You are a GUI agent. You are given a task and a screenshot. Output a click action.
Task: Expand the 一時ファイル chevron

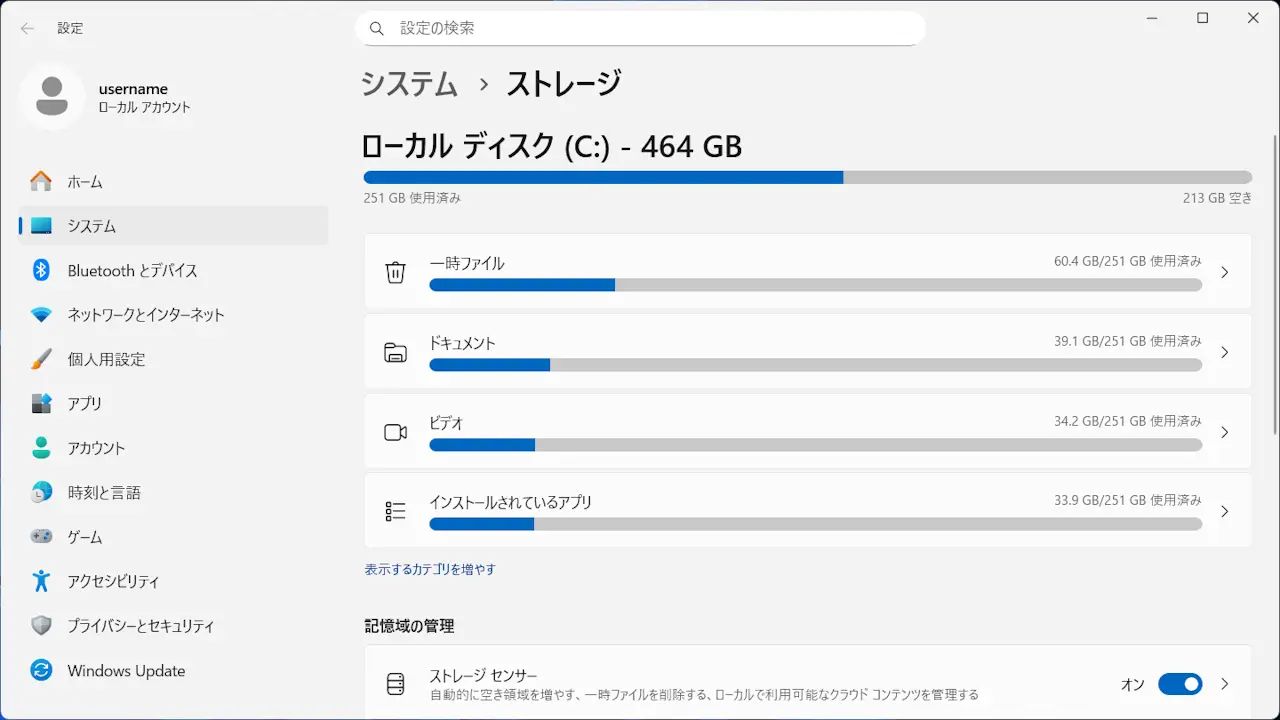tap(1225, 272)
